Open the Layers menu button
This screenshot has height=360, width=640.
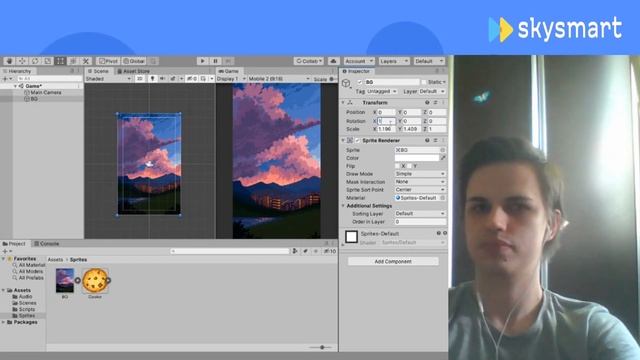point(393,61)
